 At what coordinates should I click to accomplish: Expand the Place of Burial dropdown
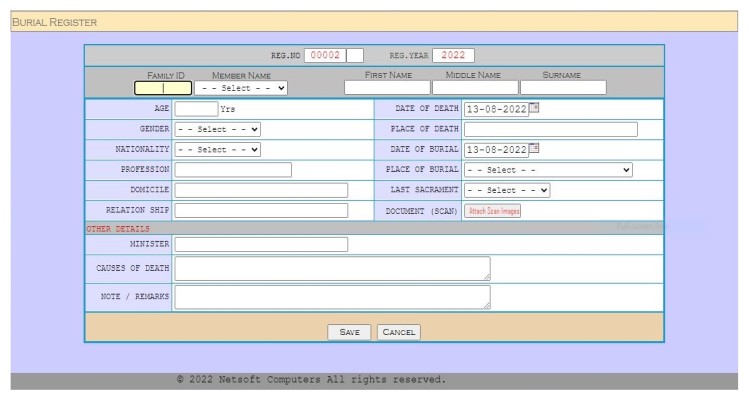tap(548, 170)
